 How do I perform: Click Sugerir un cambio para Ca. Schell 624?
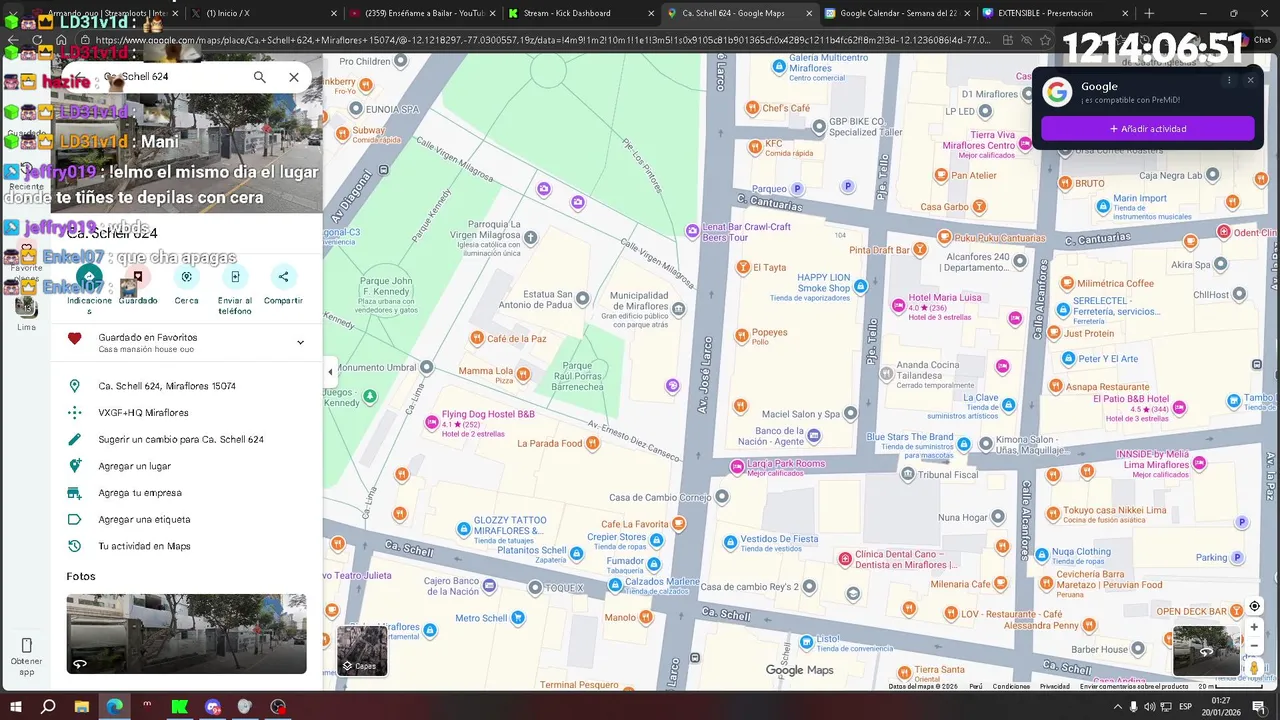[181, 439]
